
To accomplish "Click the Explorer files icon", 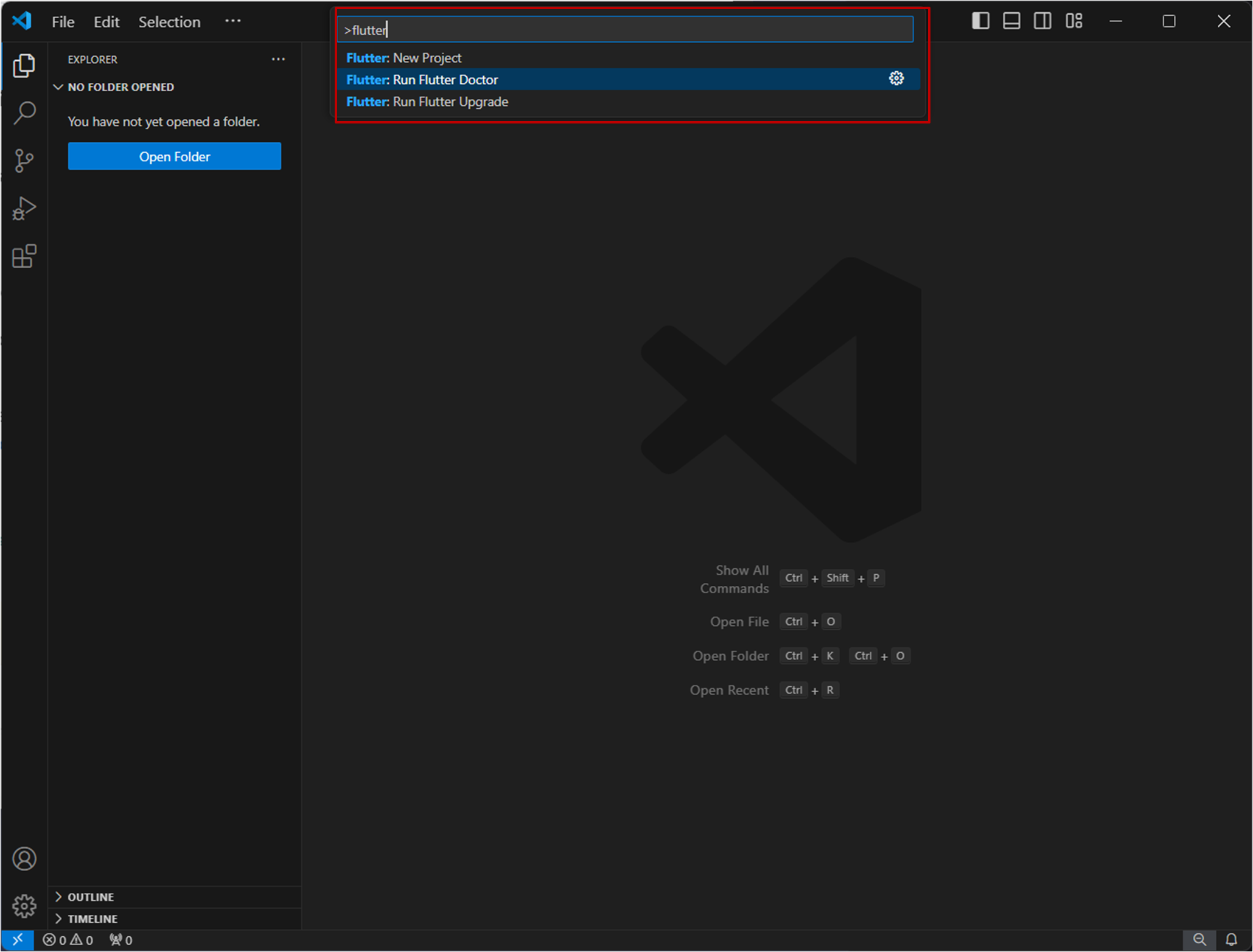I will pyautogui.click(x=24, y=65).
